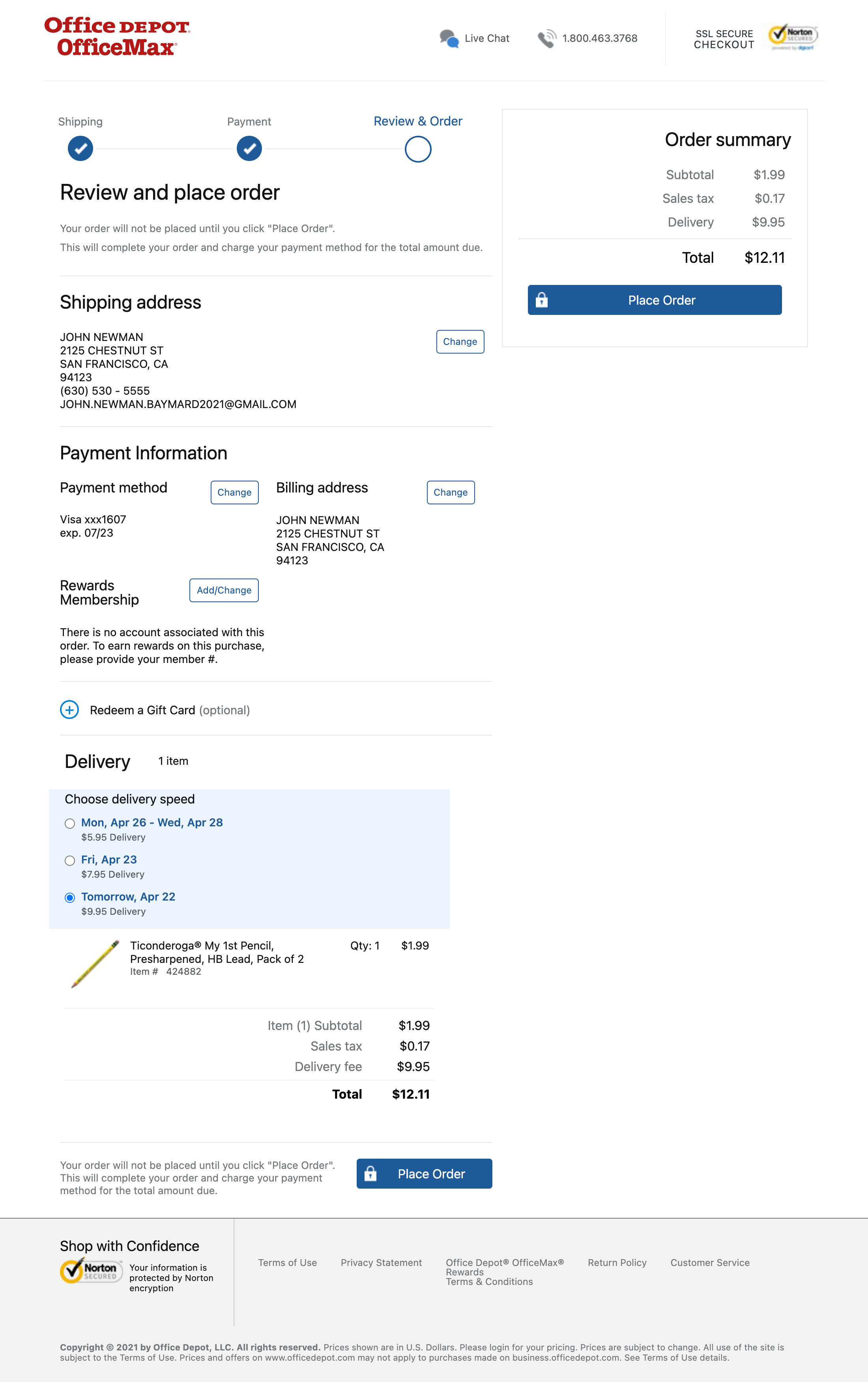Viewport: 868px width, 1382px height.
Task: Click the completed Payment step checkmark circle
Action: 249,148
